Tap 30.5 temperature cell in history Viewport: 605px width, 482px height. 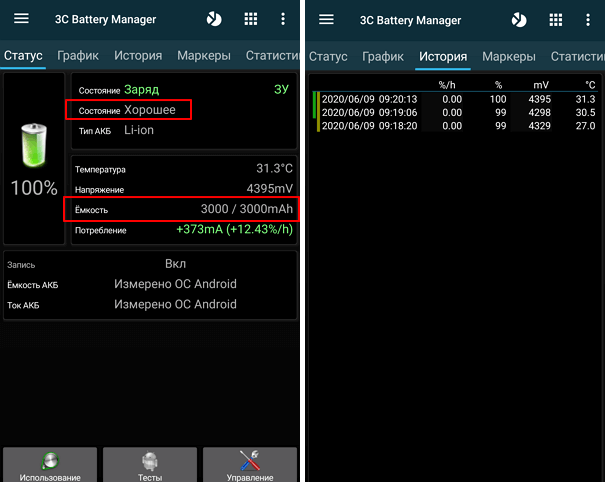[x=585, y=112]
